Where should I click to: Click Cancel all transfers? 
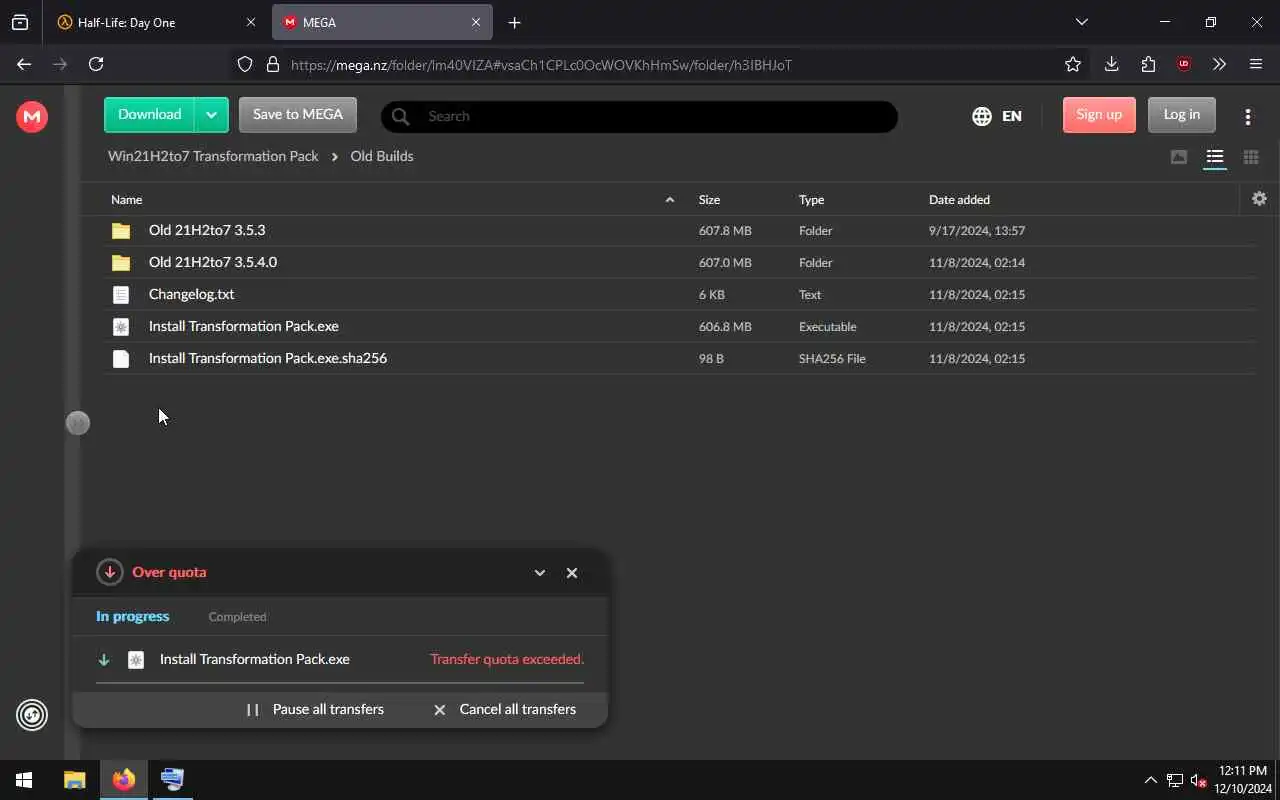[x=504, y=709]
